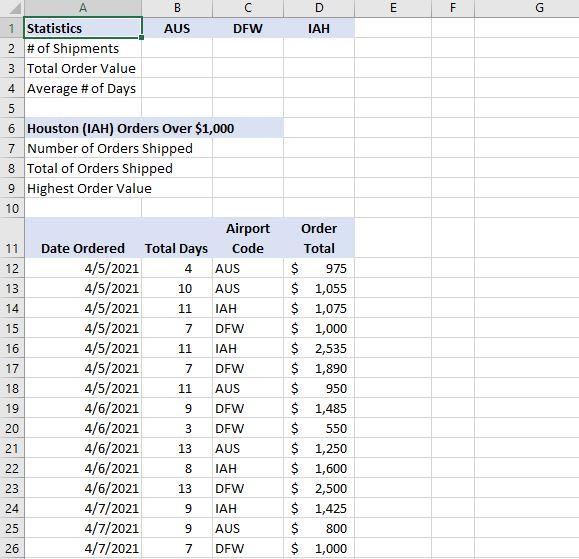Select column C header
The image size is (579, 559).
tap(248, 8)
